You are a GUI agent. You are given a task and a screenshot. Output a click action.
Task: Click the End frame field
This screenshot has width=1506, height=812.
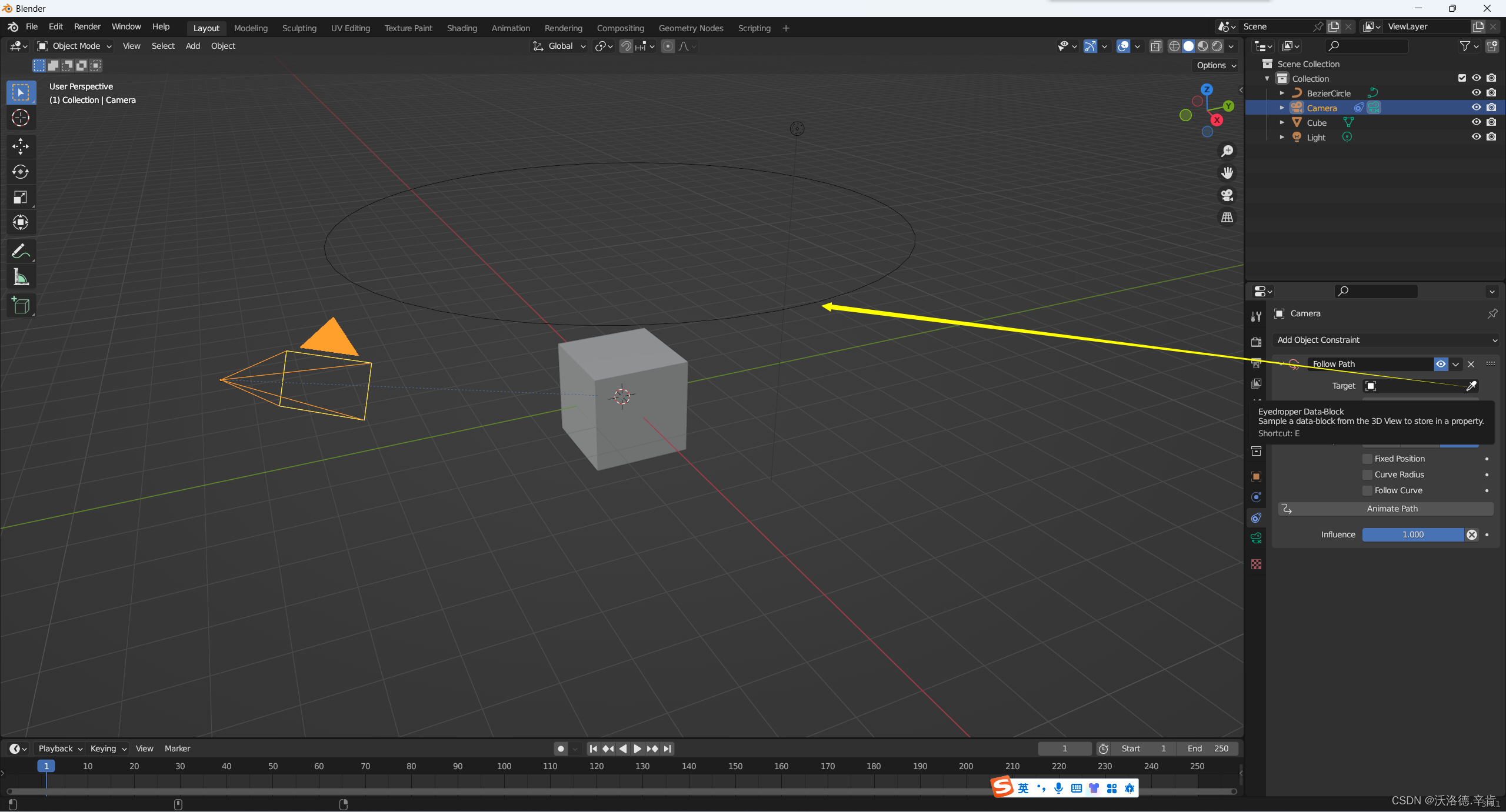(1207, 748)
